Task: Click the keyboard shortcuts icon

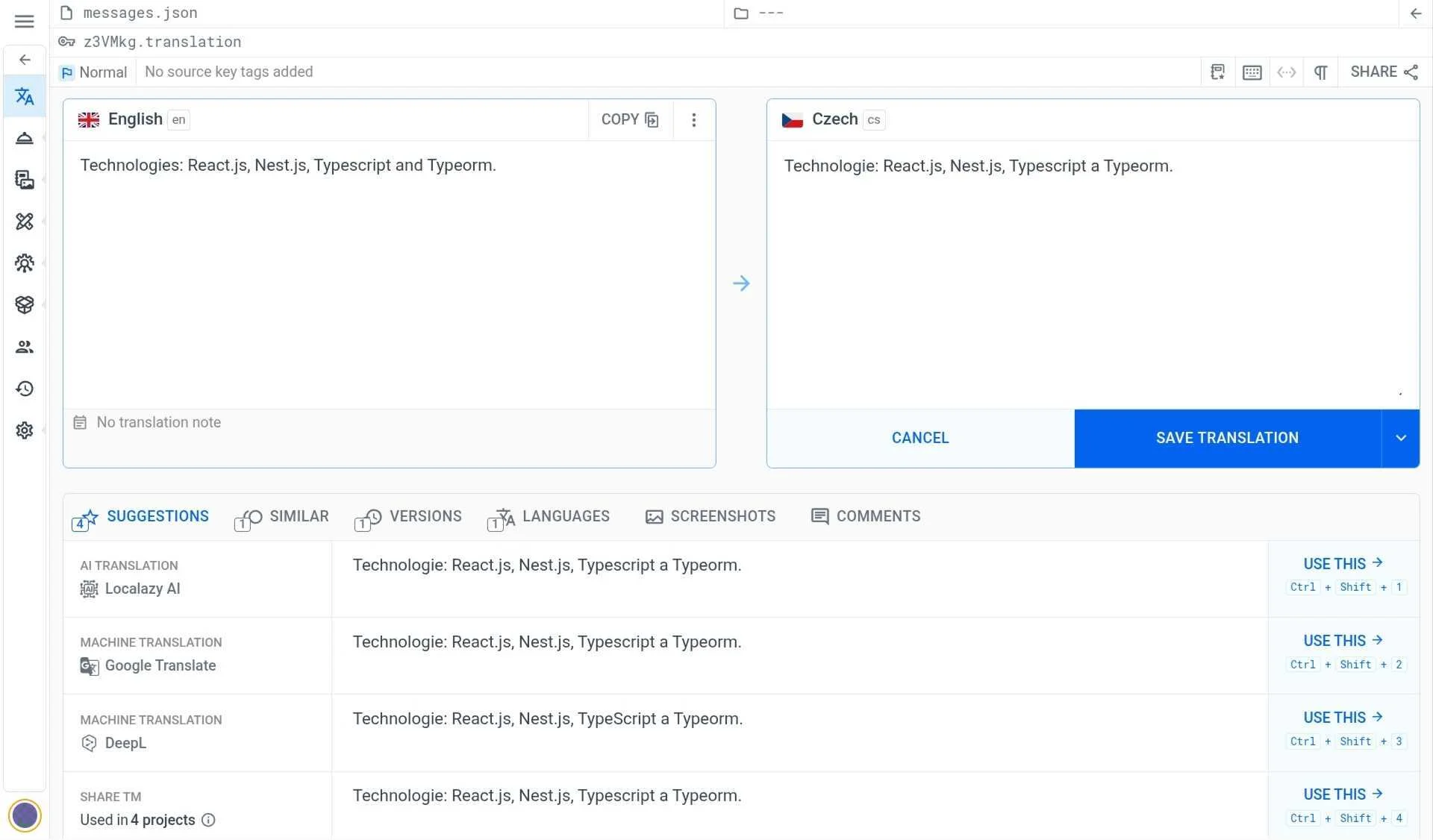Action: pyautogui.click(x=1252, y=72)
